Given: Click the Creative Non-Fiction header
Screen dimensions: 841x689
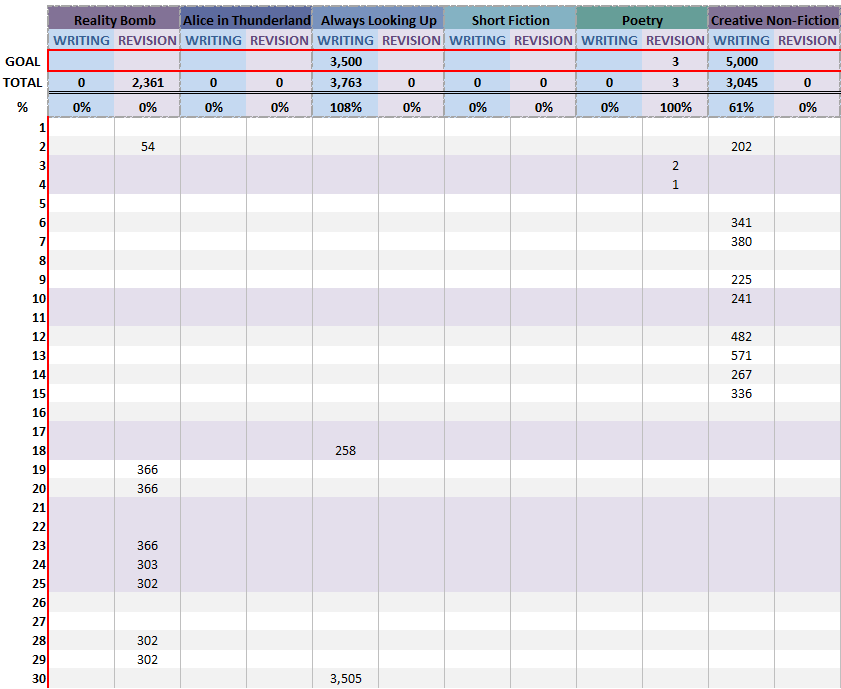Looking at the screenshot, I should [774, 20].
